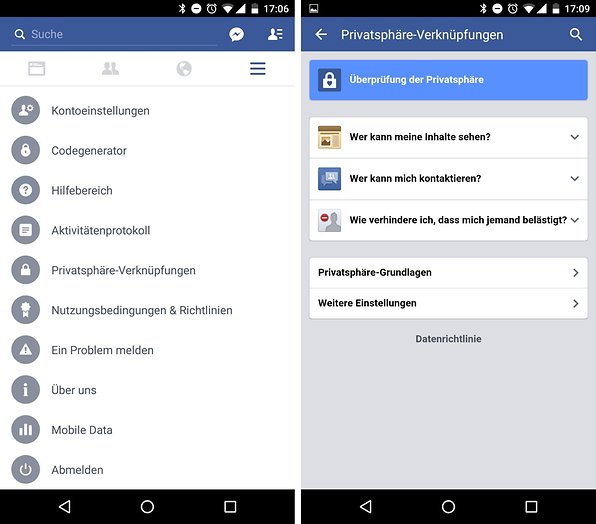Image resolution: width=596 pixels, height=524 pixels.
Task: Tap the Suche search field
Action: [x=114, y=35]
